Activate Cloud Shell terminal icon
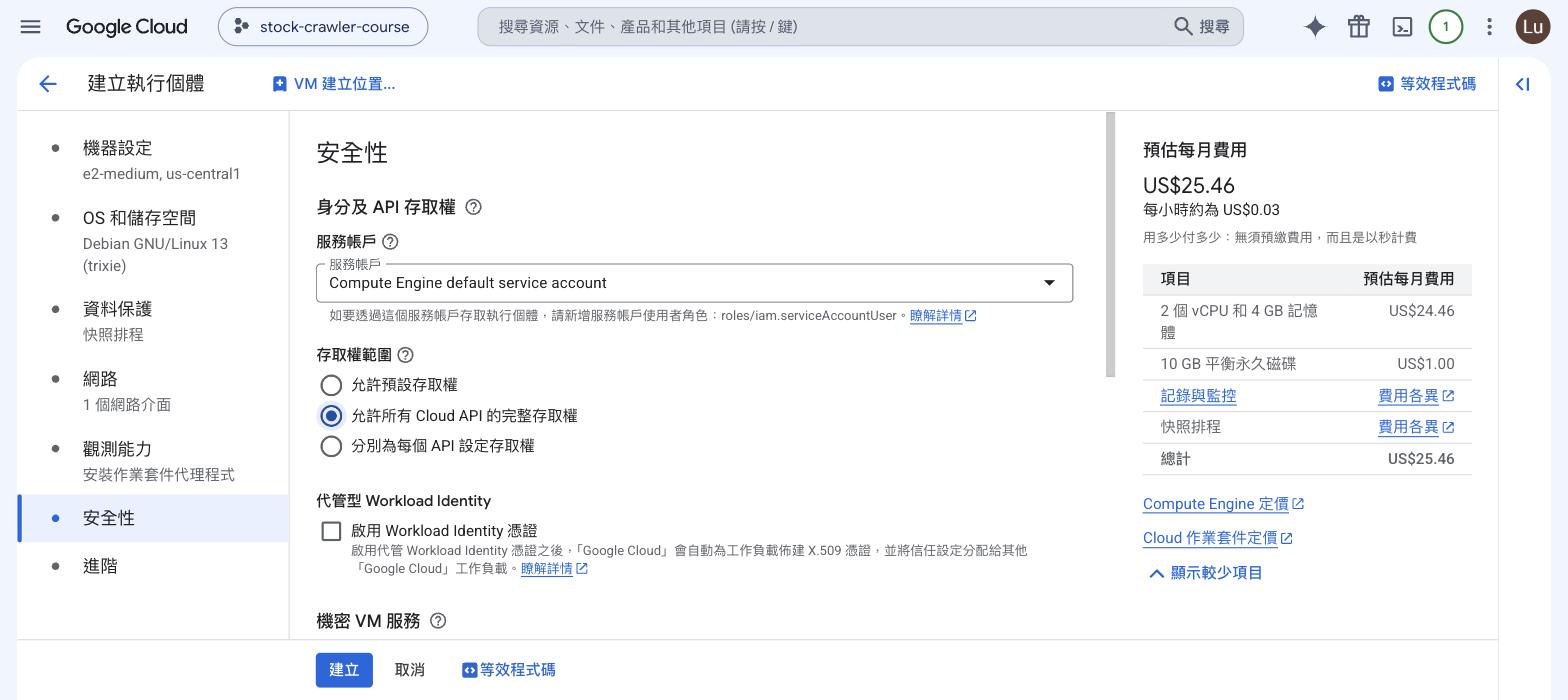The width and height of the screenshot is (1568, 700). click(x=1402, y=27)
